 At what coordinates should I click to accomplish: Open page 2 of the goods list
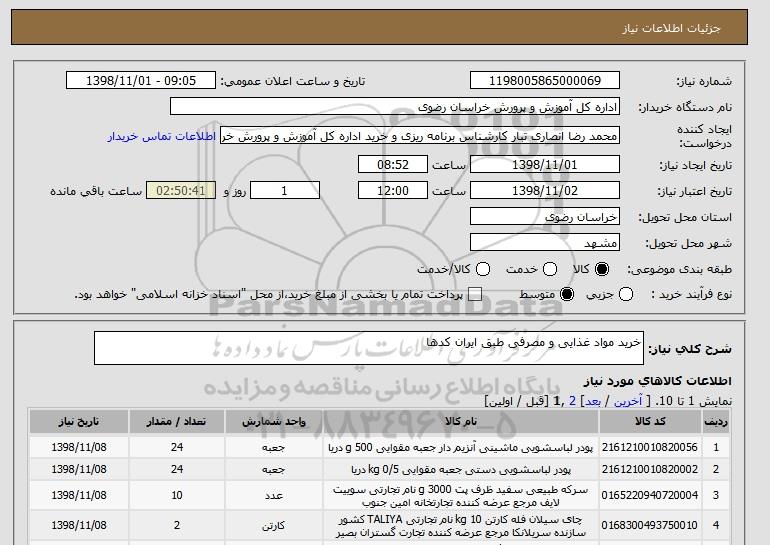coord(573,401)
